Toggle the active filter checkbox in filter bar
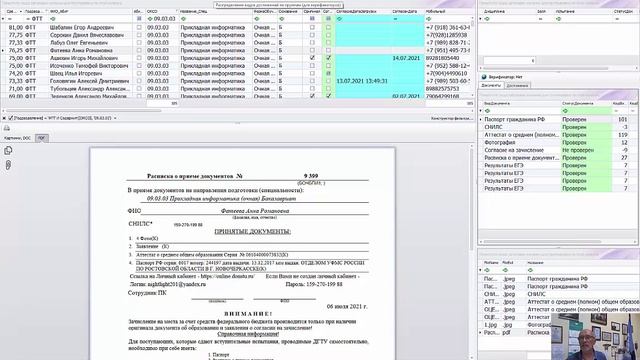Viewport: 640px width, 360px height. tap(11, 118)
